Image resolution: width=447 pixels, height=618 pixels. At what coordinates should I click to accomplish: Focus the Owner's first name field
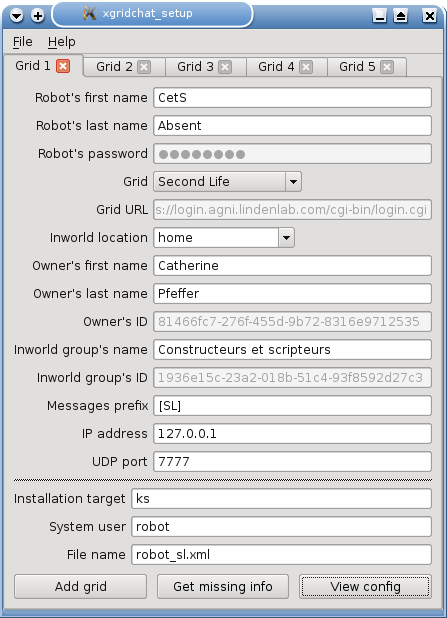tap(292, 266)
